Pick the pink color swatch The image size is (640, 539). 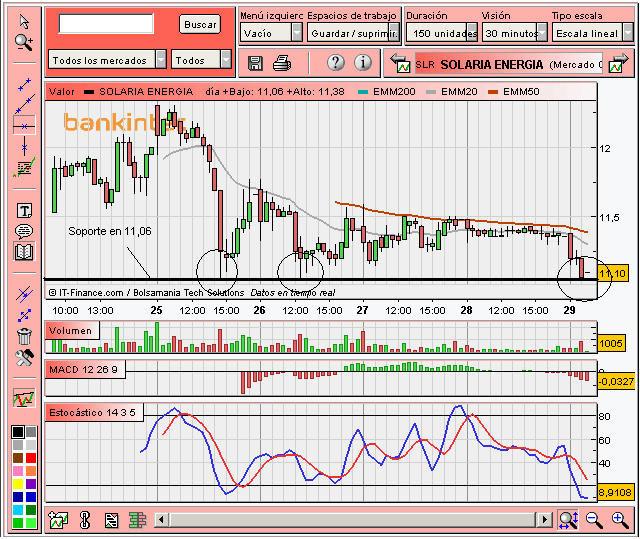(18, 471)
